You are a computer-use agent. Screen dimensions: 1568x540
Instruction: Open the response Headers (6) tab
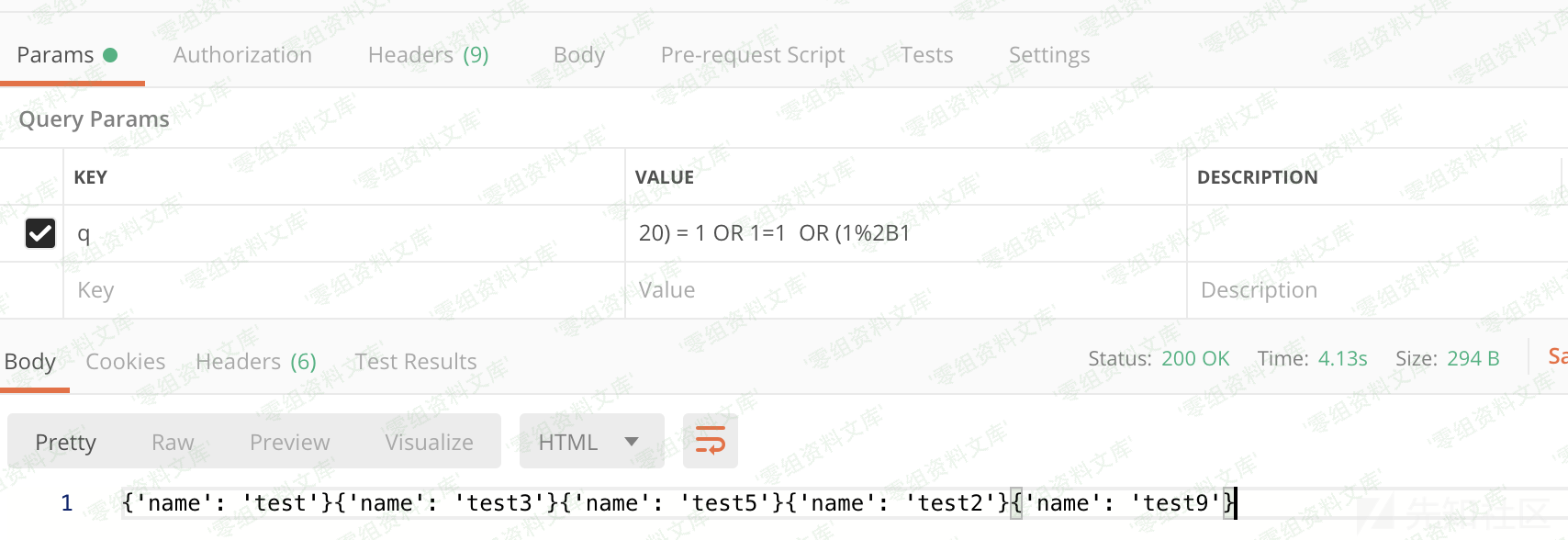[255, 362]
